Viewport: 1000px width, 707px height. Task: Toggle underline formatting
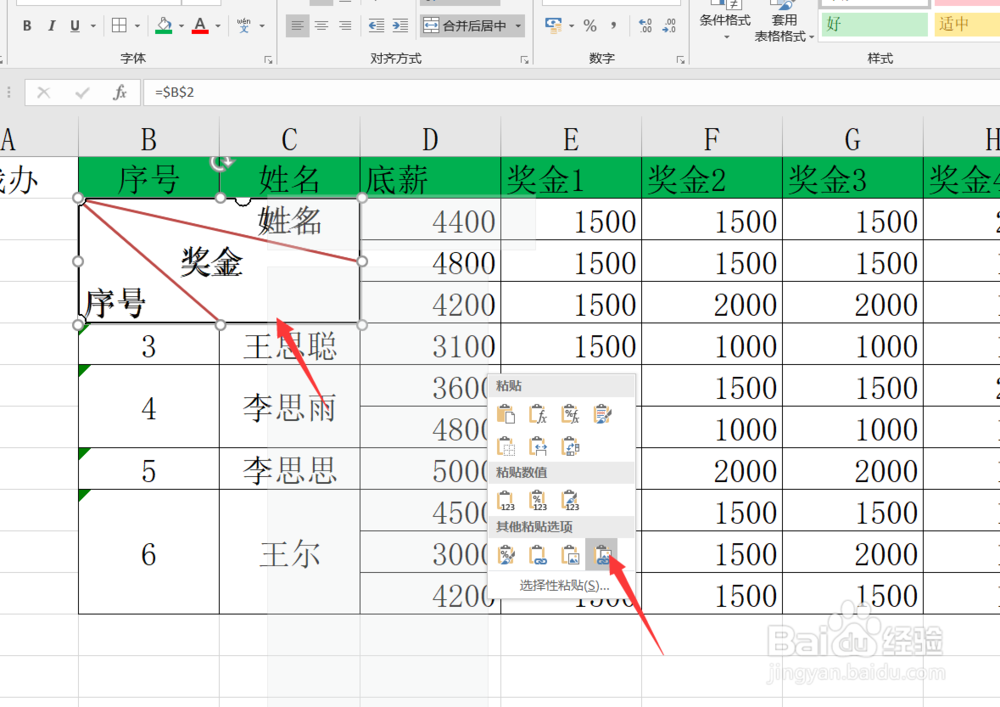point(75,26)
